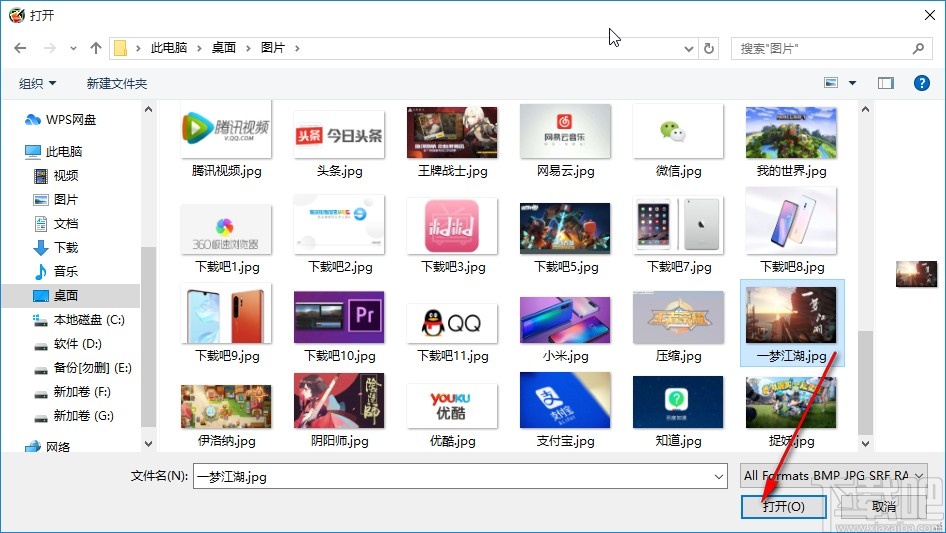Click file list scrollbar down arrow

(x=865, y=443)
